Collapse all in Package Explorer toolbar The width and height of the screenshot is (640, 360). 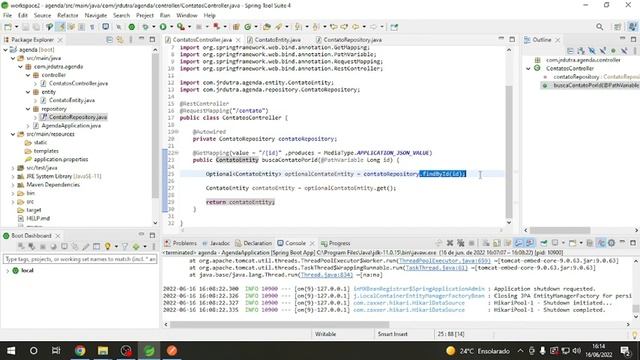109,40
